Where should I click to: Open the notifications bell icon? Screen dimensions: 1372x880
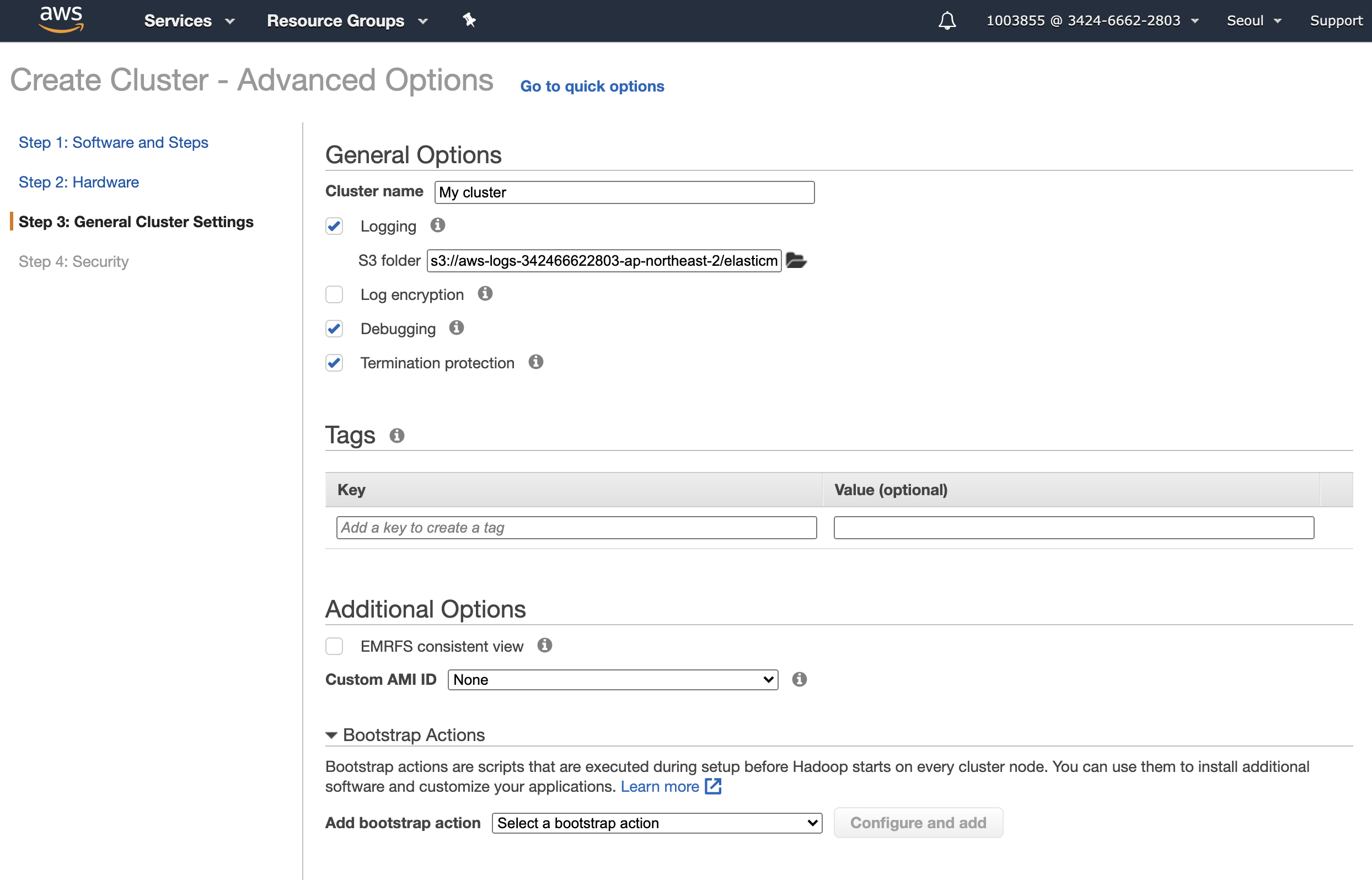[947, 20]
